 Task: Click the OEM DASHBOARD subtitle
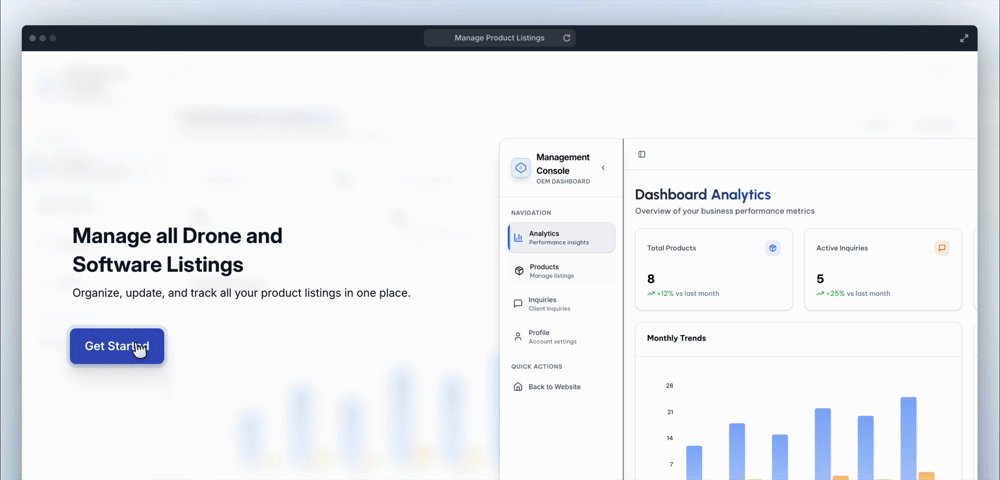click(563, 182)
